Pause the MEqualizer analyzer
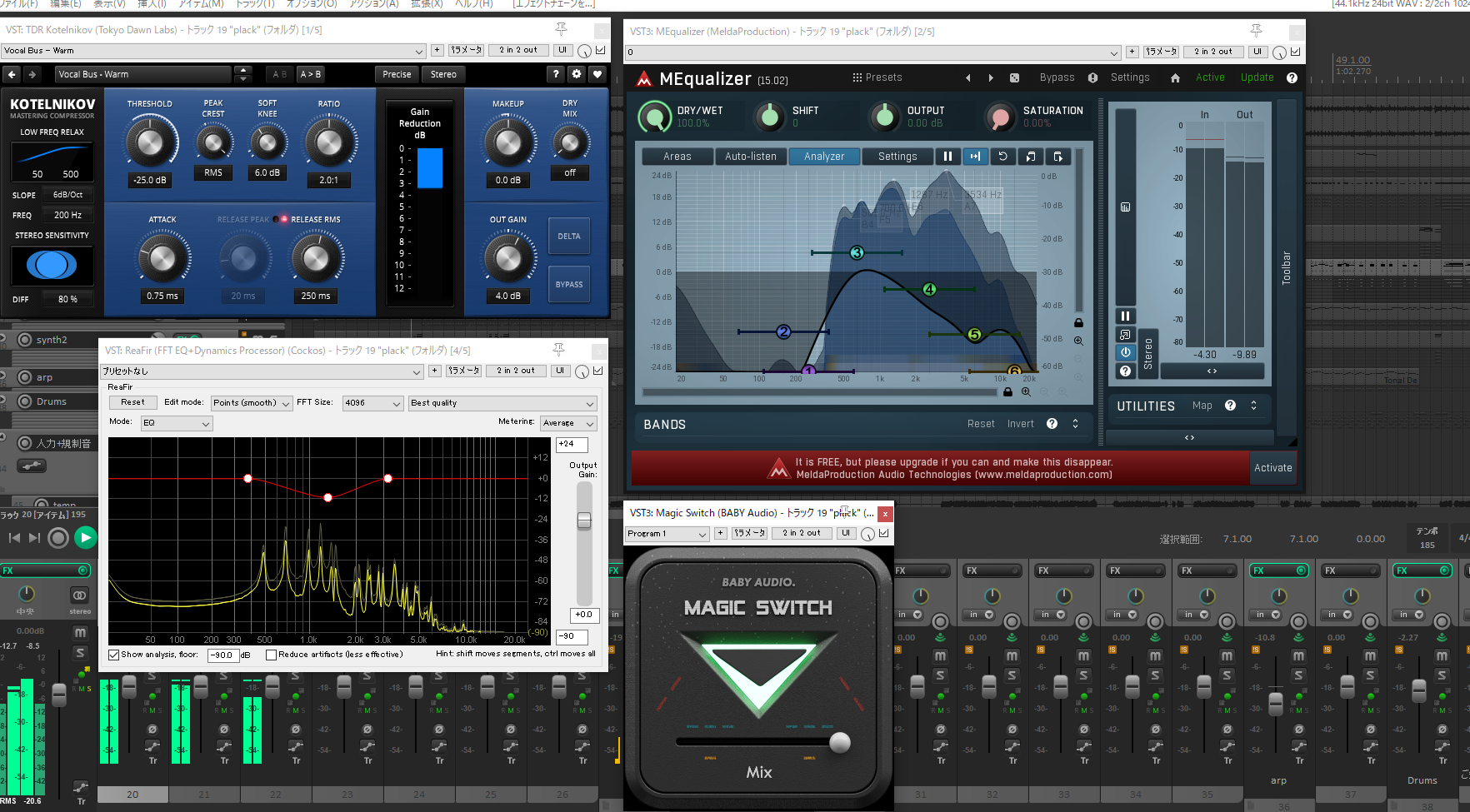The width and height of the screenshot is (1470, 812). [x=947, y=156]
